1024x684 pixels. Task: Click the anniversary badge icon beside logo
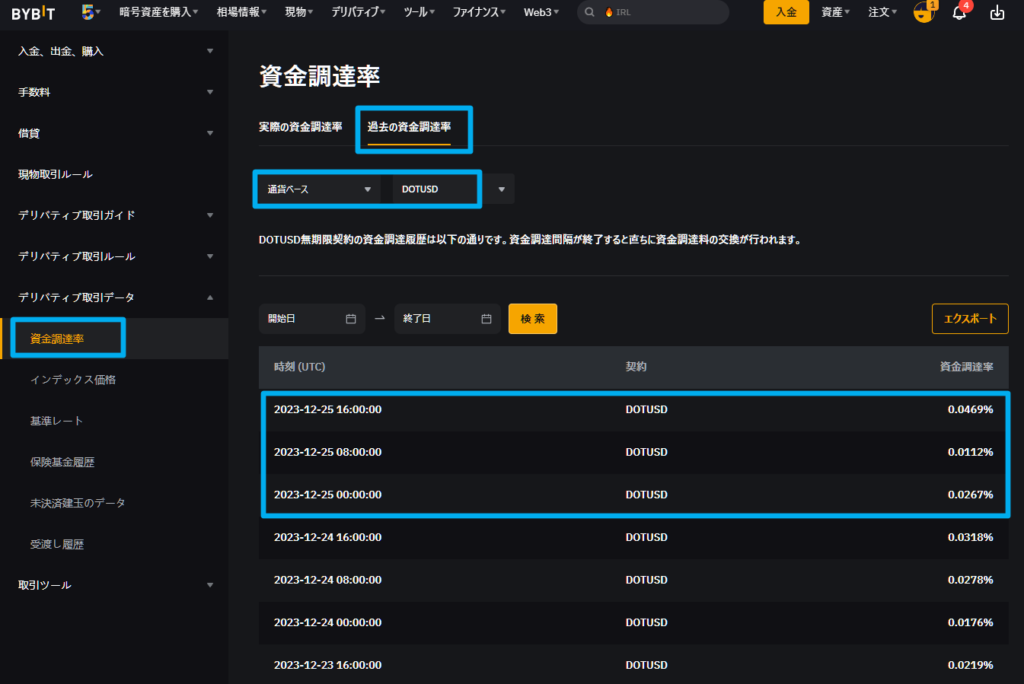(x=88, y=12)
